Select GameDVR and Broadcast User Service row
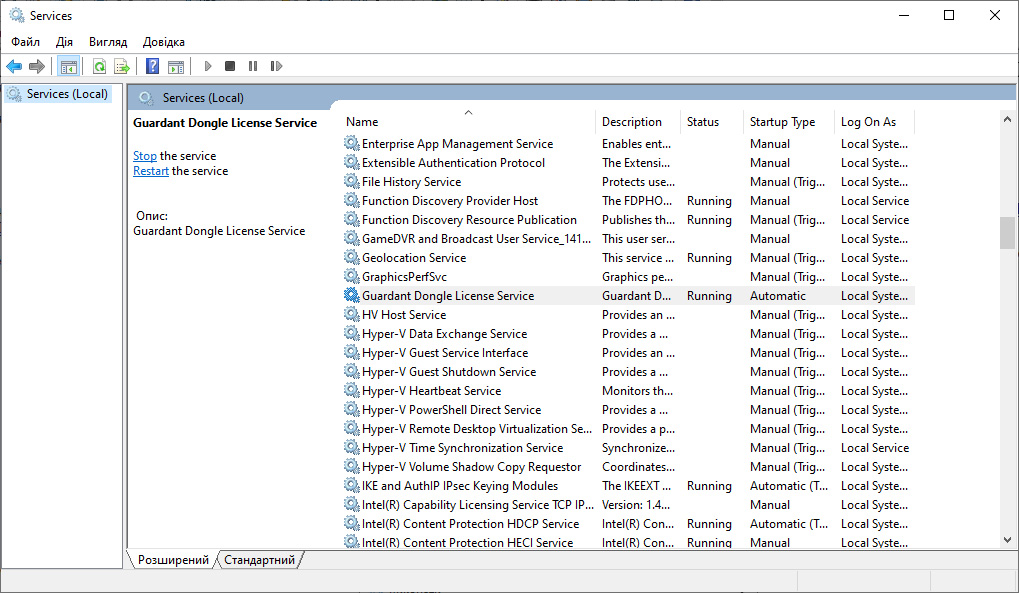This screenshot has height=593, width=1019. click(x=628, y=239)
